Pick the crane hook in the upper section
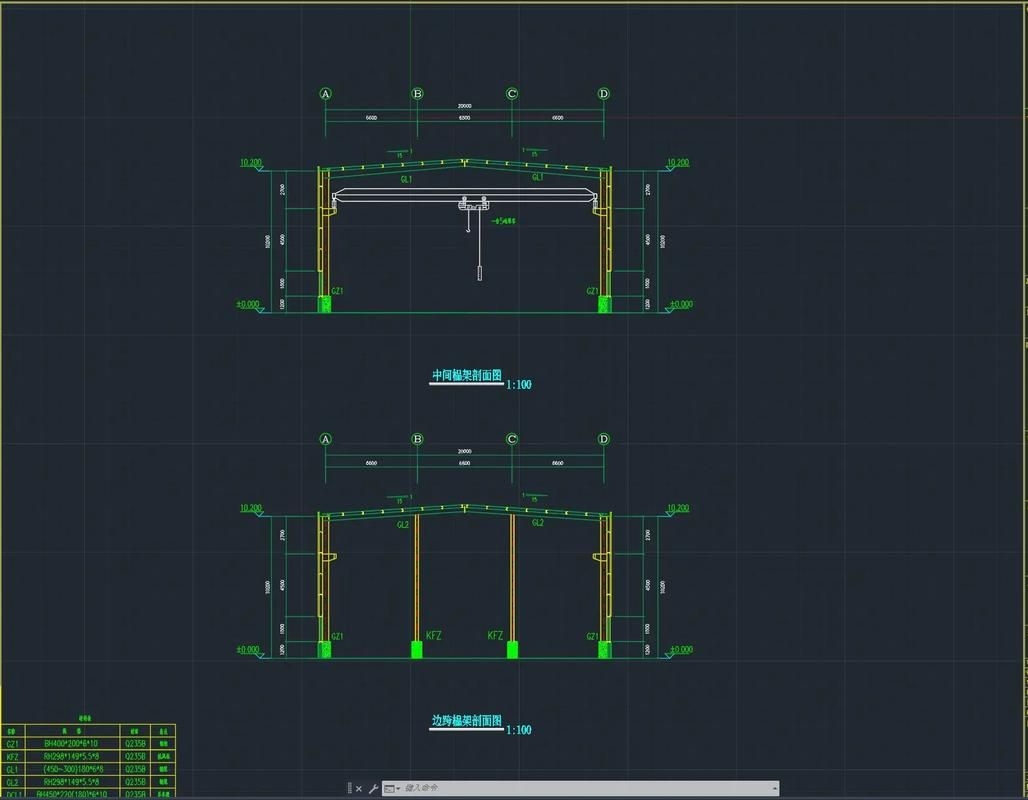The height and width of the screenshot is (800, 1028). 466,229
